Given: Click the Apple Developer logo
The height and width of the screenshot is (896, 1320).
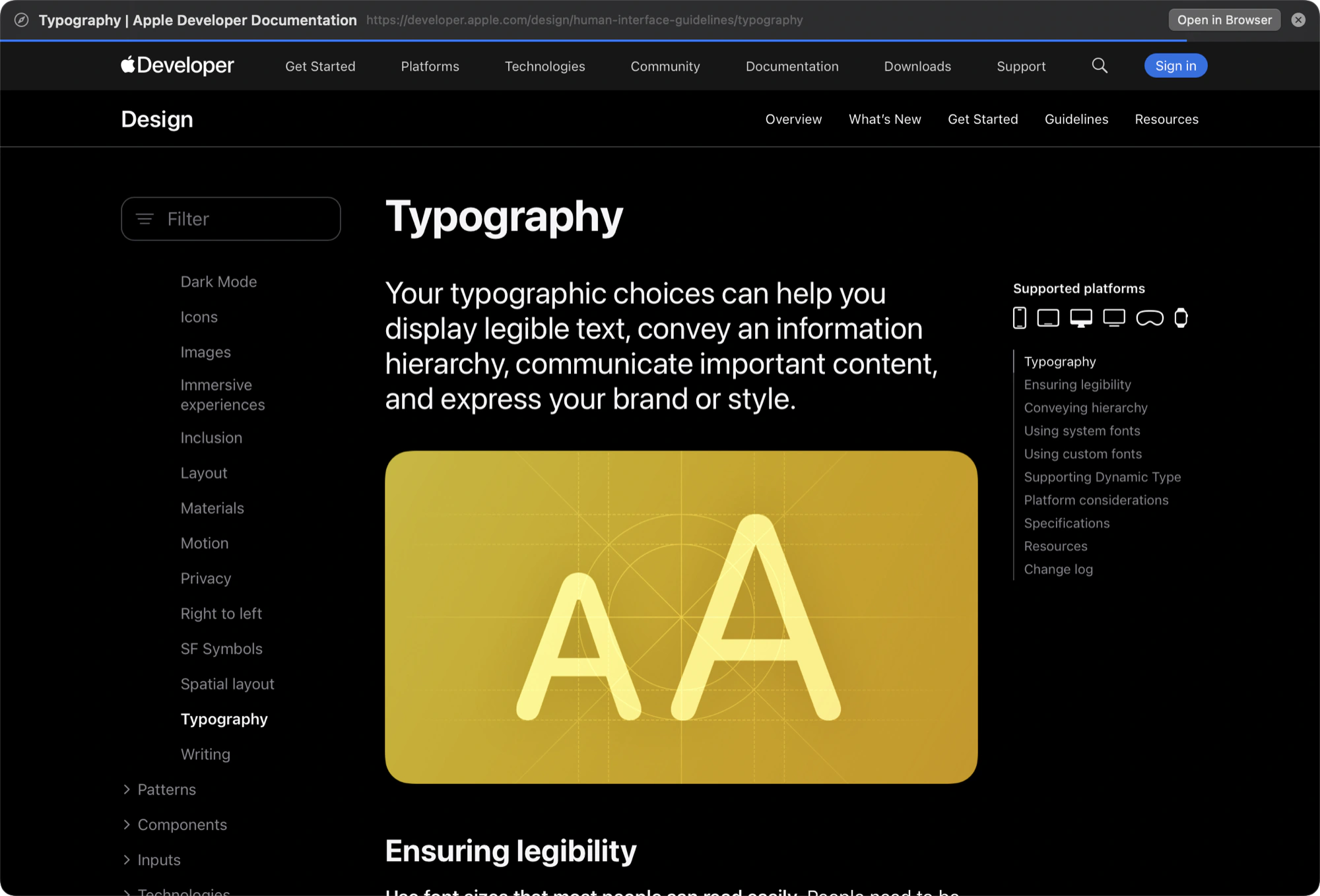Looking at the screenshot, I should click(x=178, y=65).
